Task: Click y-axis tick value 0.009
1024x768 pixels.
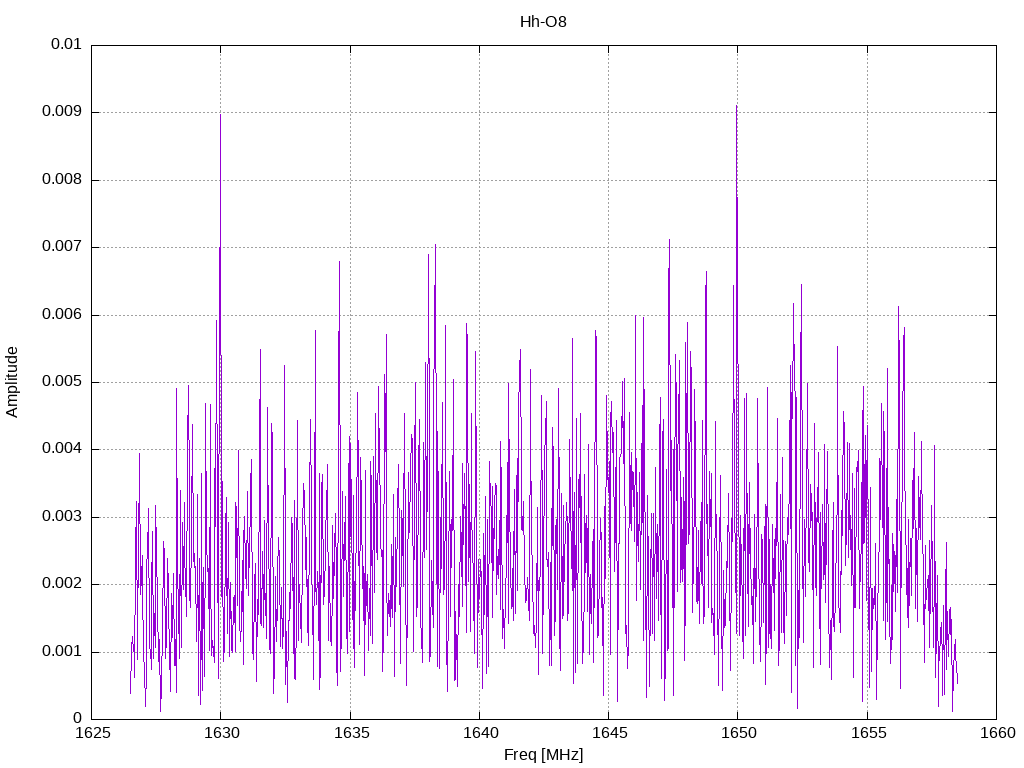Action: 61,111
